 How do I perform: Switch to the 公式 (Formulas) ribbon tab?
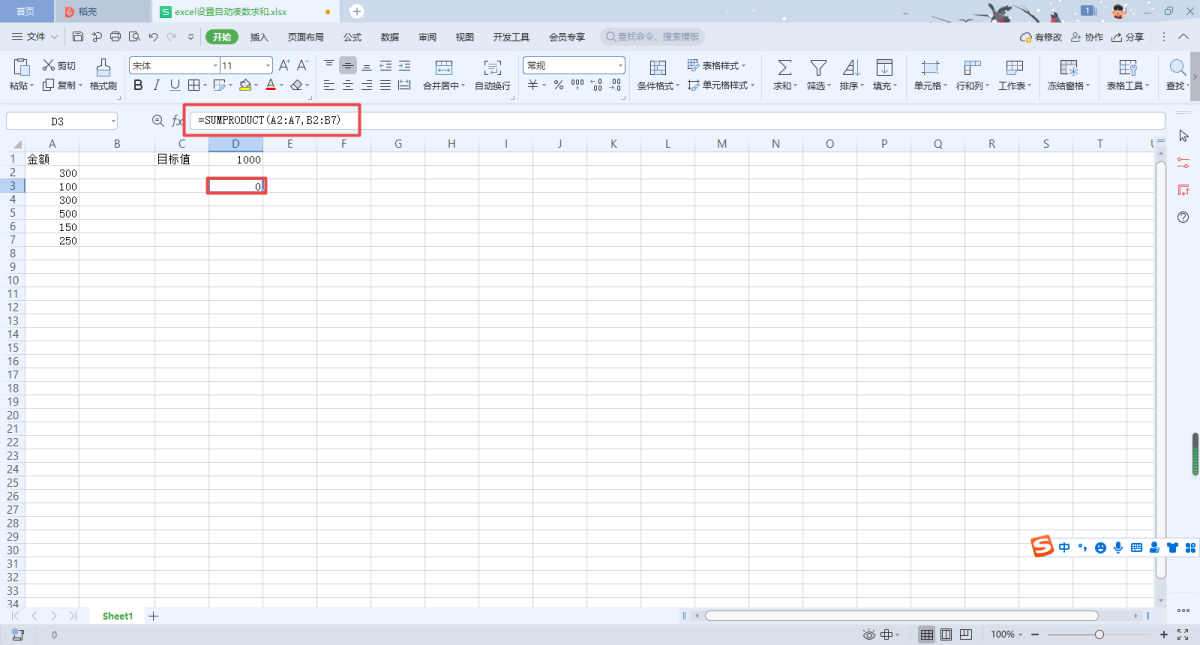pos(352,37)
